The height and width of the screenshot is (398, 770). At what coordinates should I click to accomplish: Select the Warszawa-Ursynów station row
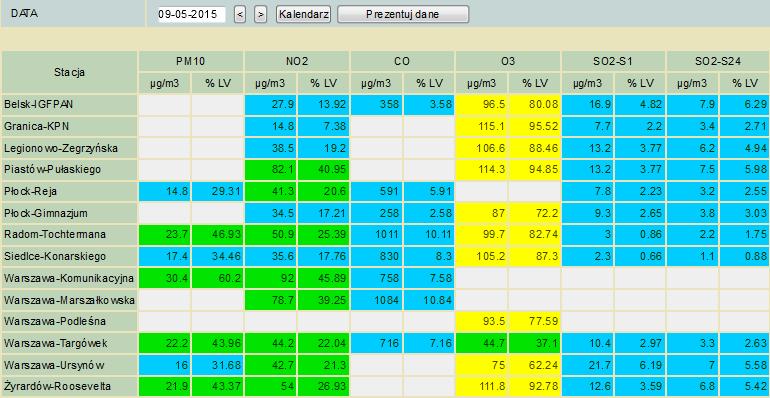coord(69,364)
